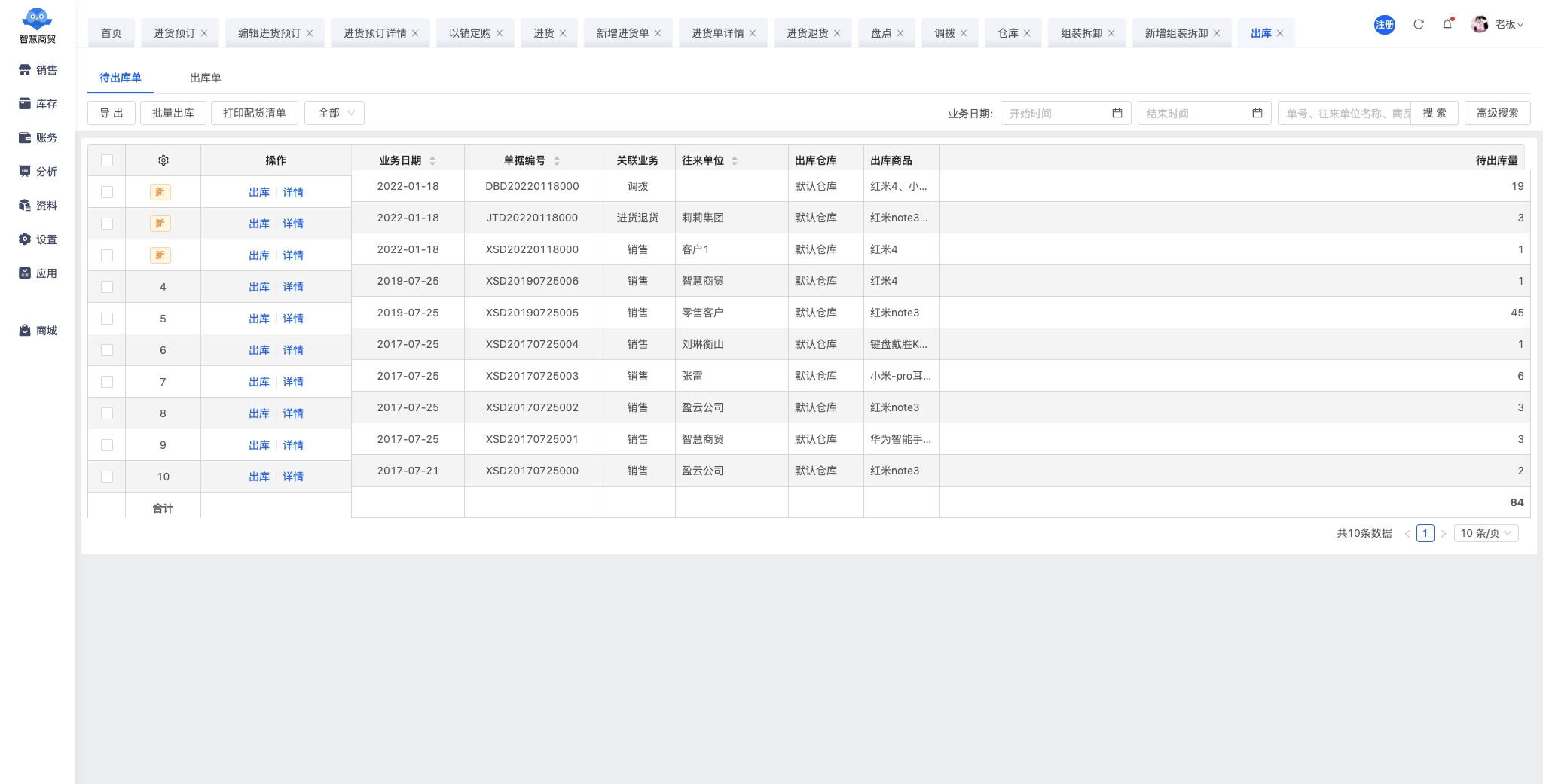Sort by 往来单位 column arrows
Viewport: 1543px width, 784px height.
click(x=735, y=160)
